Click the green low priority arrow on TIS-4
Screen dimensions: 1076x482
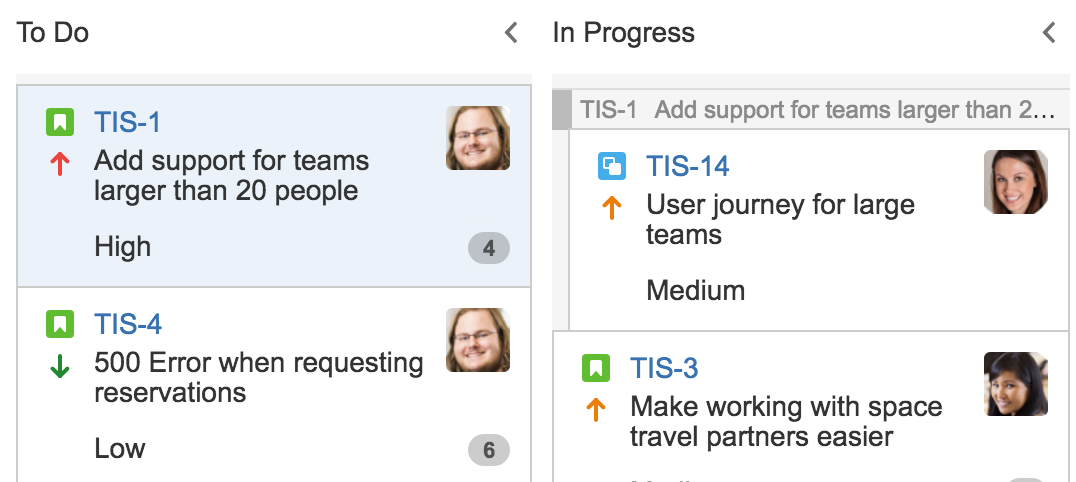[60, 366]
